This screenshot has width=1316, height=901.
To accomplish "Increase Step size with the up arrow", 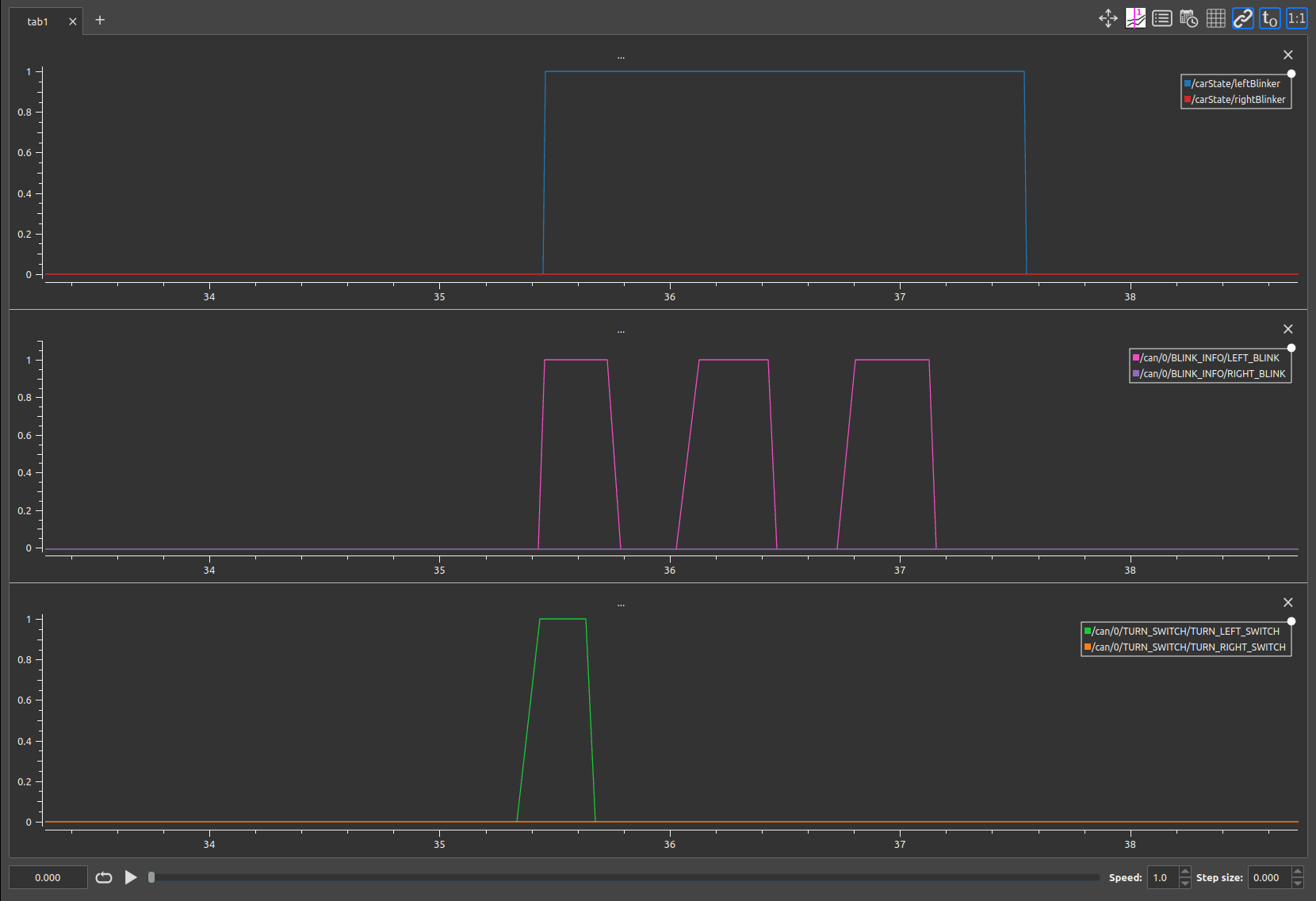I will coord(1298,872).
